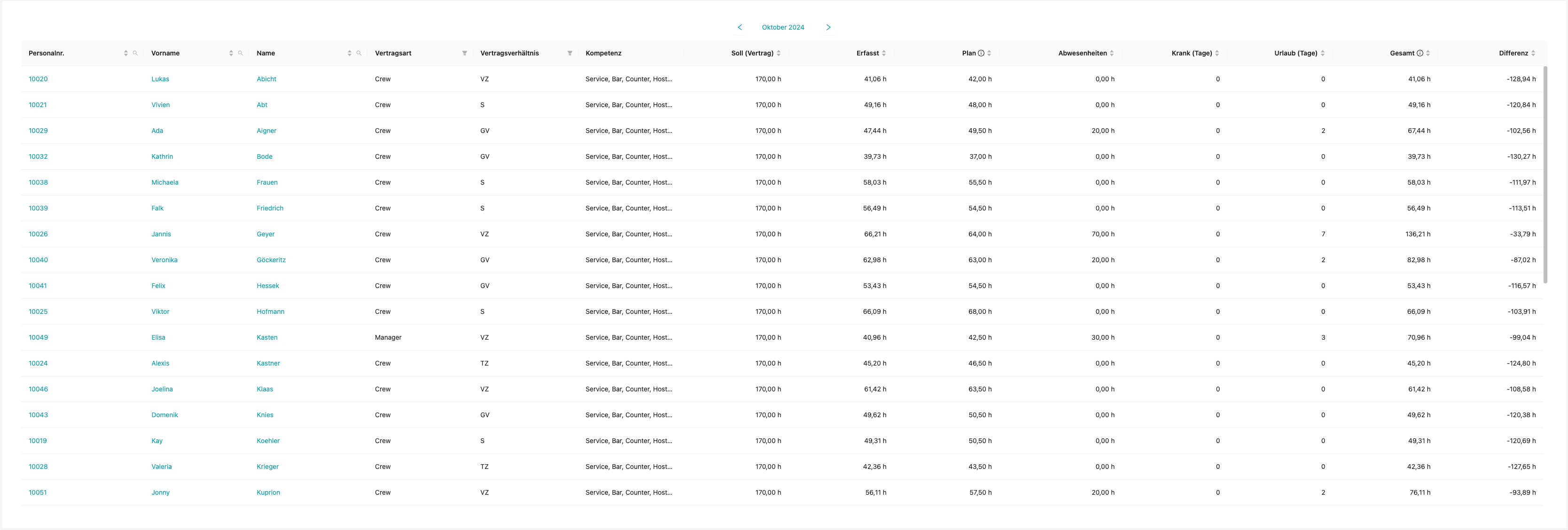Click Plan column info icon
Screen dimensions: 1568x530
point(981,54)
